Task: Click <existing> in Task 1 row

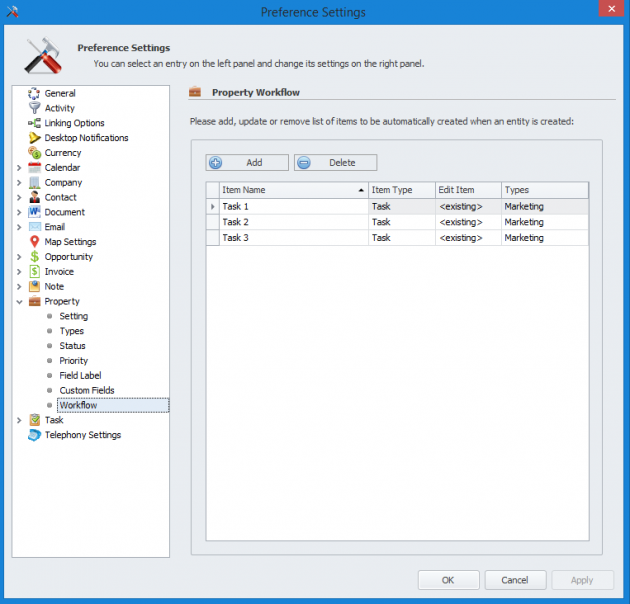Action: [461, 207]
